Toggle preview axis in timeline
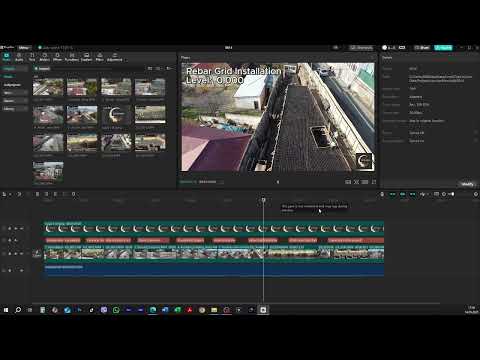 [x=423, y=194]
